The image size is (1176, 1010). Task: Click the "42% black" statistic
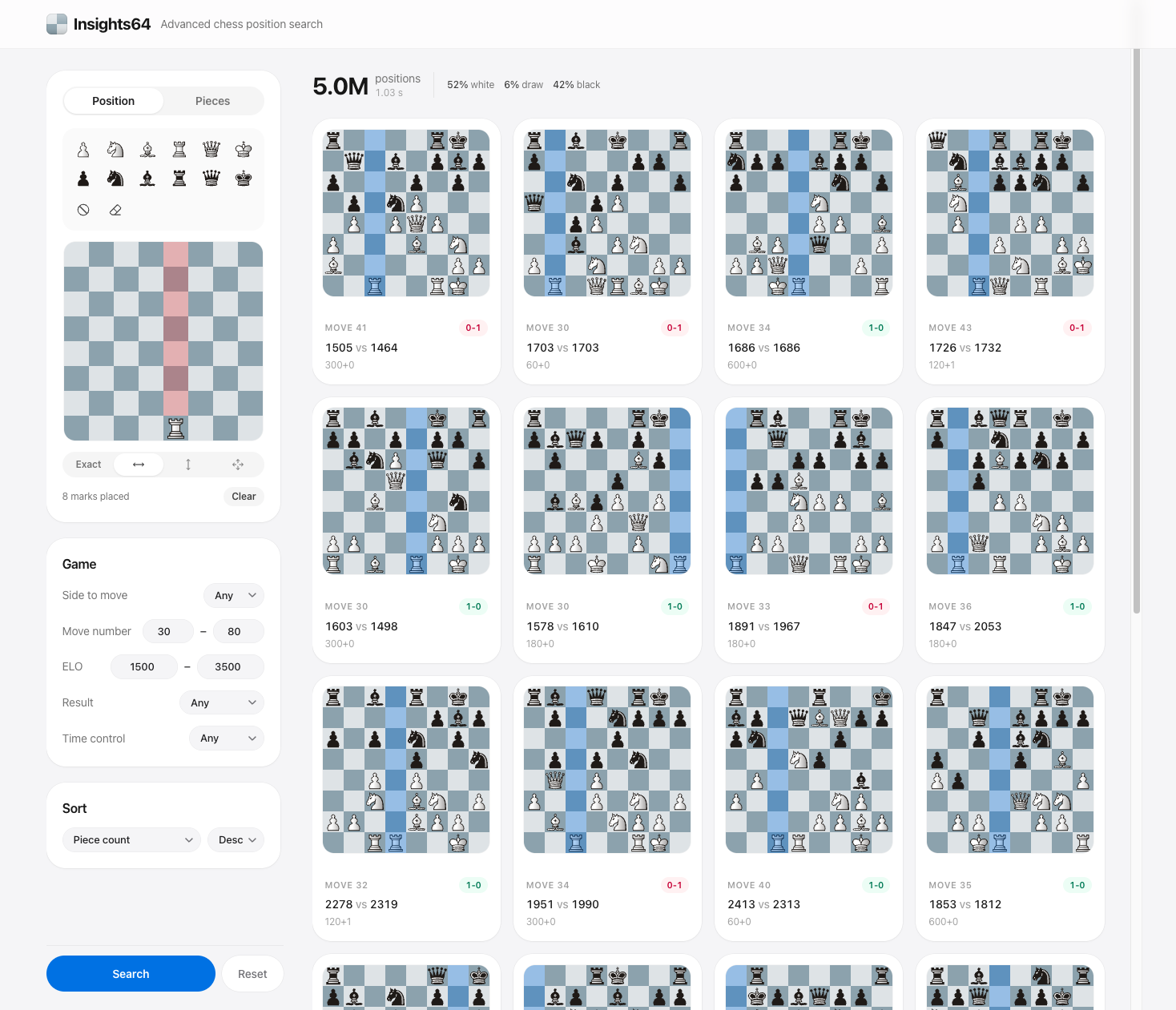[x=576, y=85]
